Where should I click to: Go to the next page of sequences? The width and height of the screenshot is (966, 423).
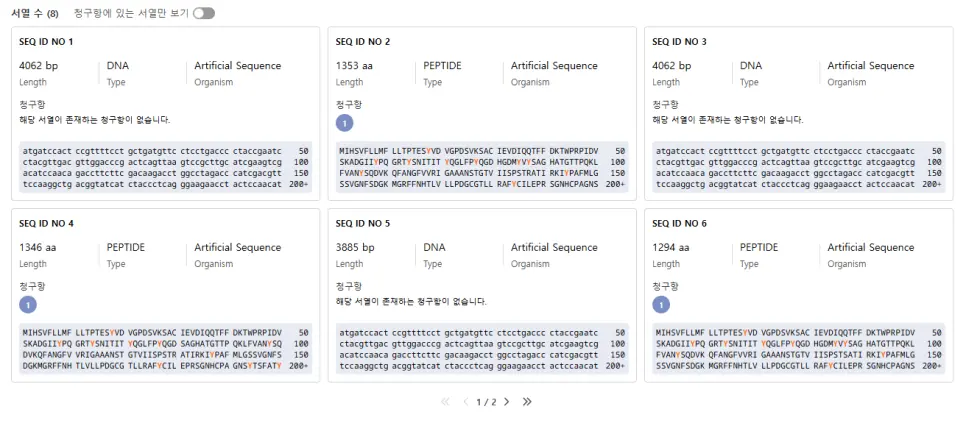tap(506, 402)
